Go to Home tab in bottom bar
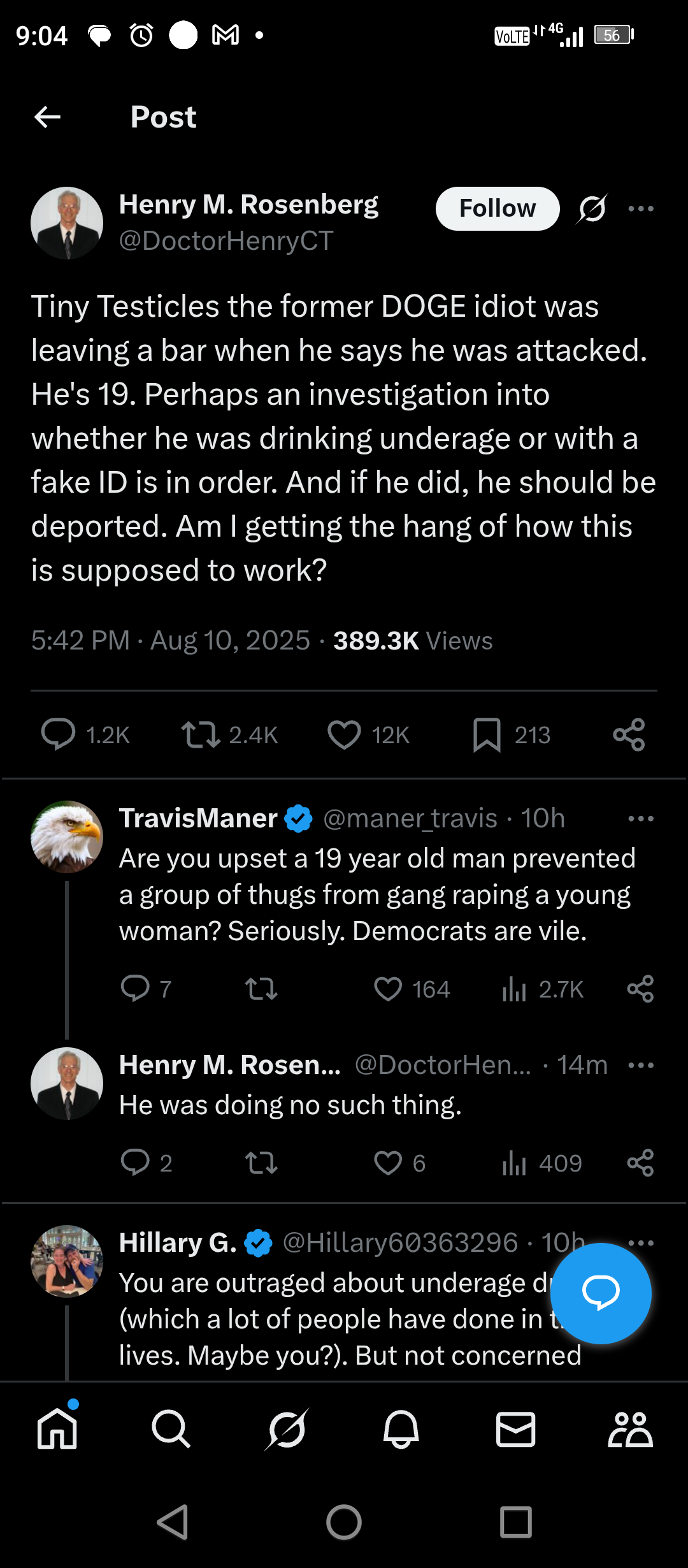 tap(57, 1429)
